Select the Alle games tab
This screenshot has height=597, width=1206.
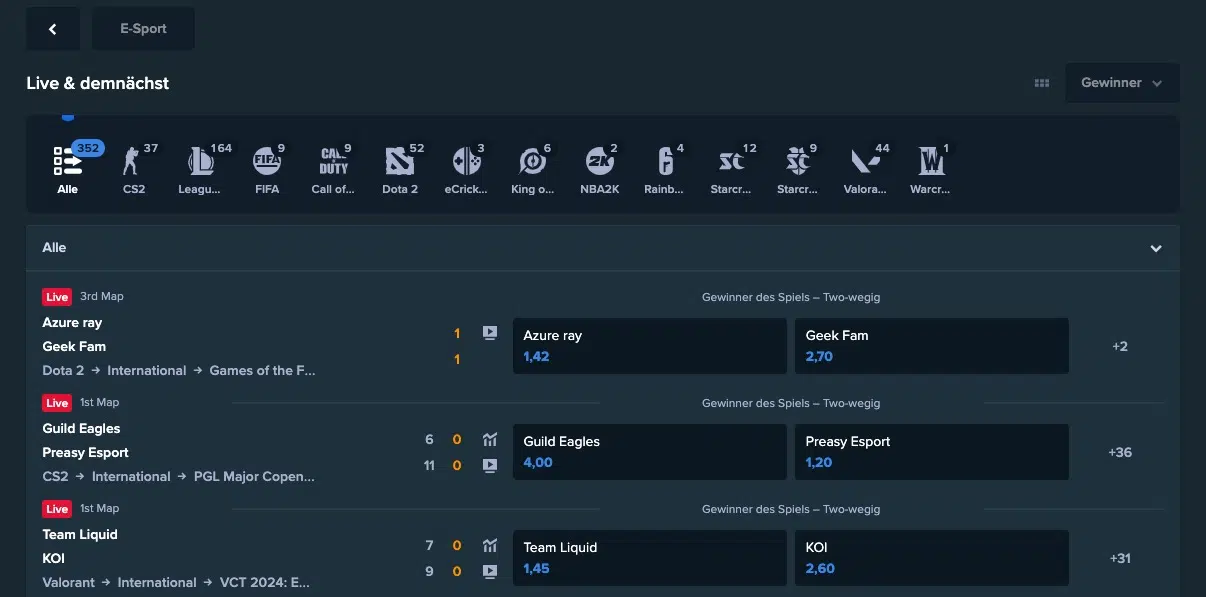67,160
